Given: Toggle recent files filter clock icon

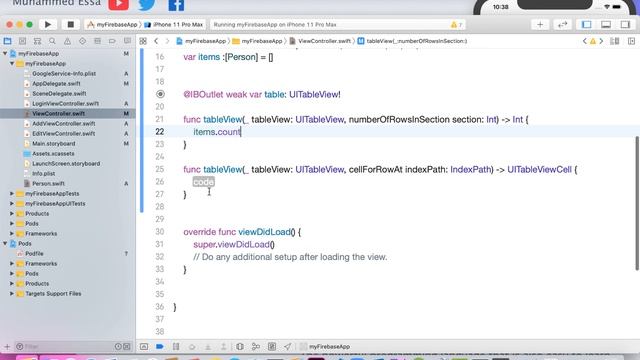Looking at the screenshot, I should (x=118, y=347).
